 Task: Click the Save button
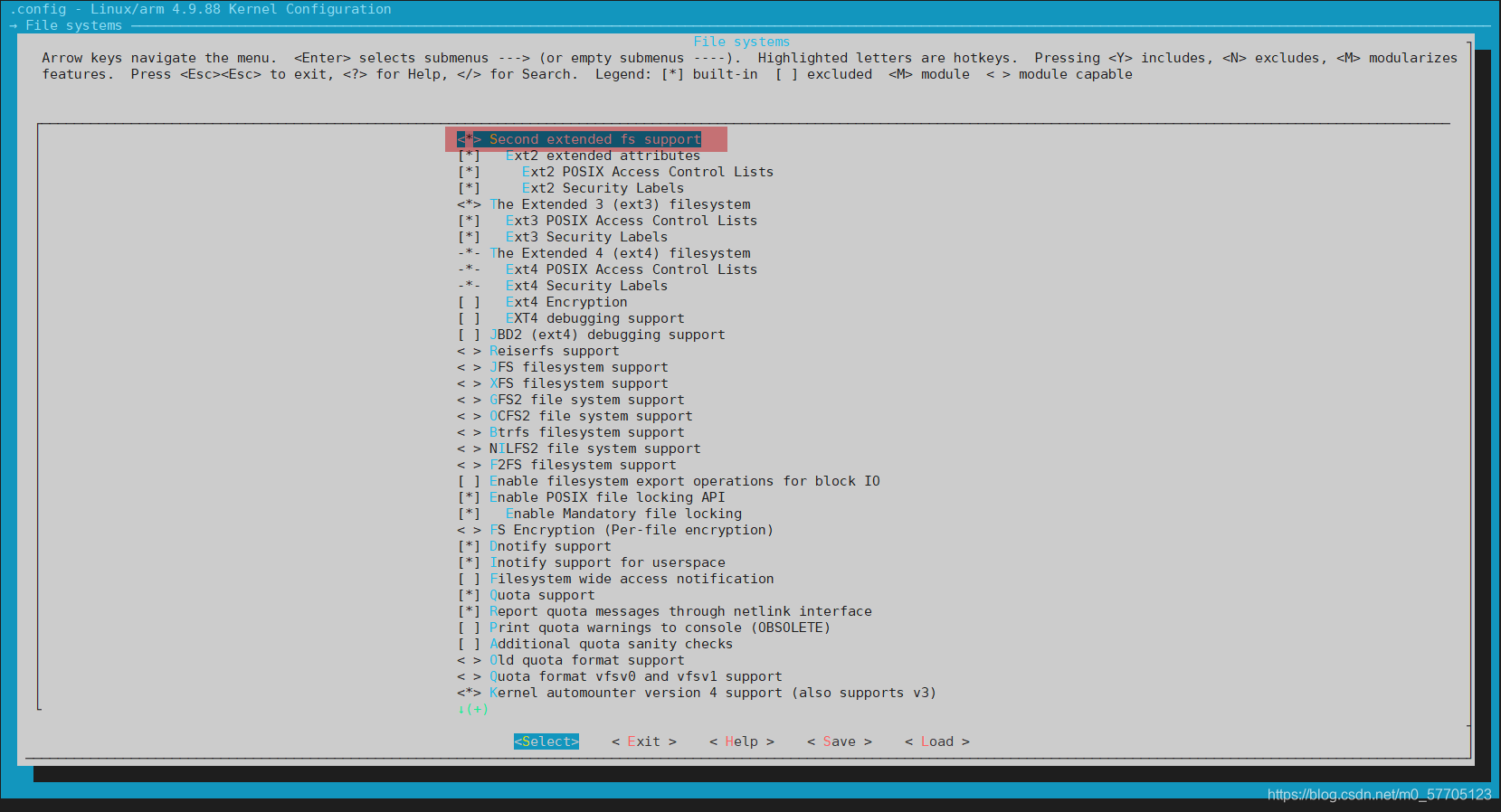pyautogui.click(x=840, y=741)
